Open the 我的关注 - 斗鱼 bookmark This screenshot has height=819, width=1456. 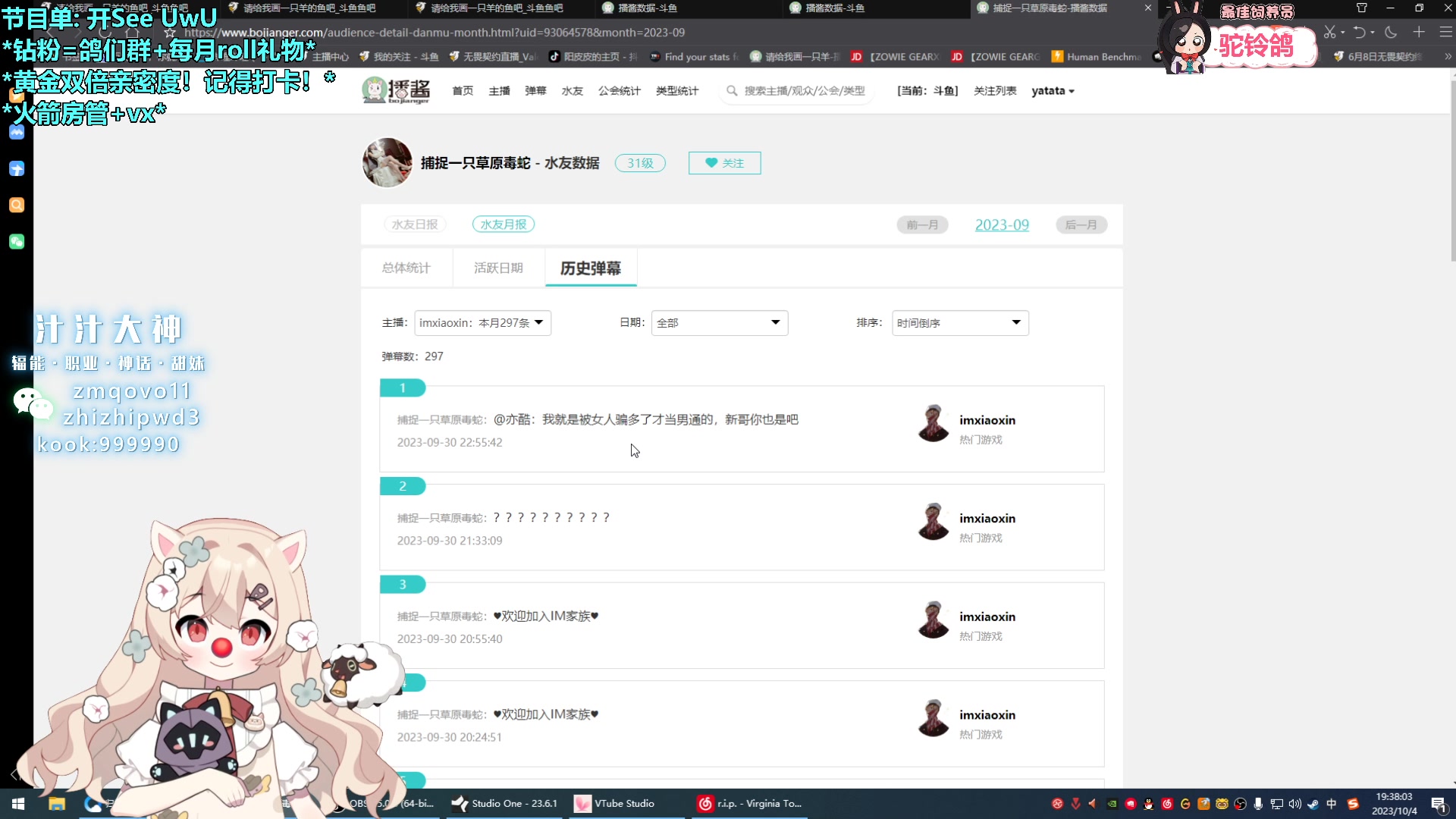398,57
